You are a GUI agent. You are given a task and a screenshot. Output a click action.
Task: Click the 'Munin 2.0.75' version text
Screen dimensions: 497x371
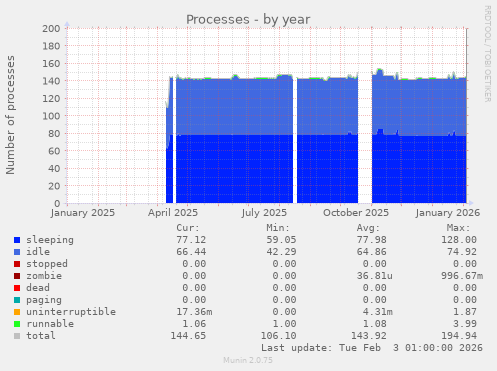(248, 360)
